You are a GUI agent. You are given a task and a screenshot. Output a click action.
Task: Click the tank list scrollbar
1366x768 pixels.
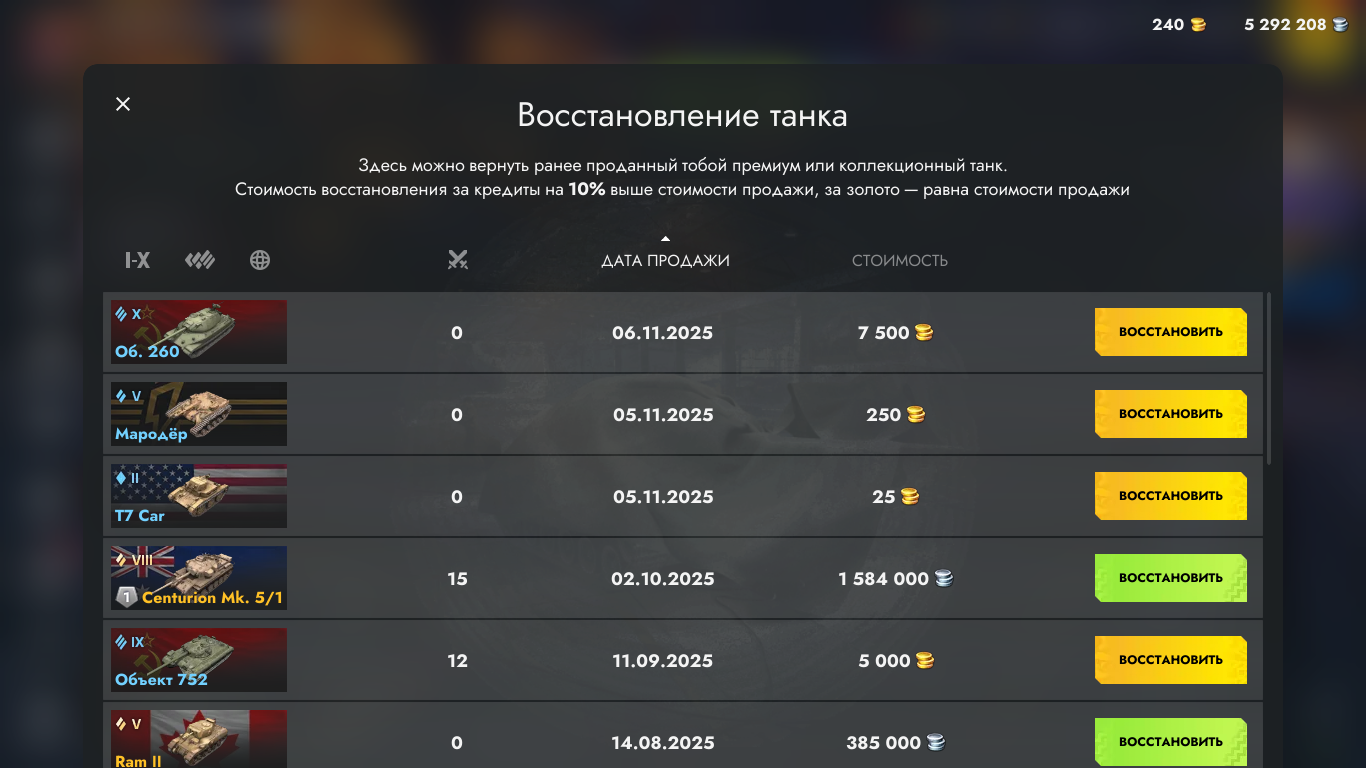(1269, 378)
